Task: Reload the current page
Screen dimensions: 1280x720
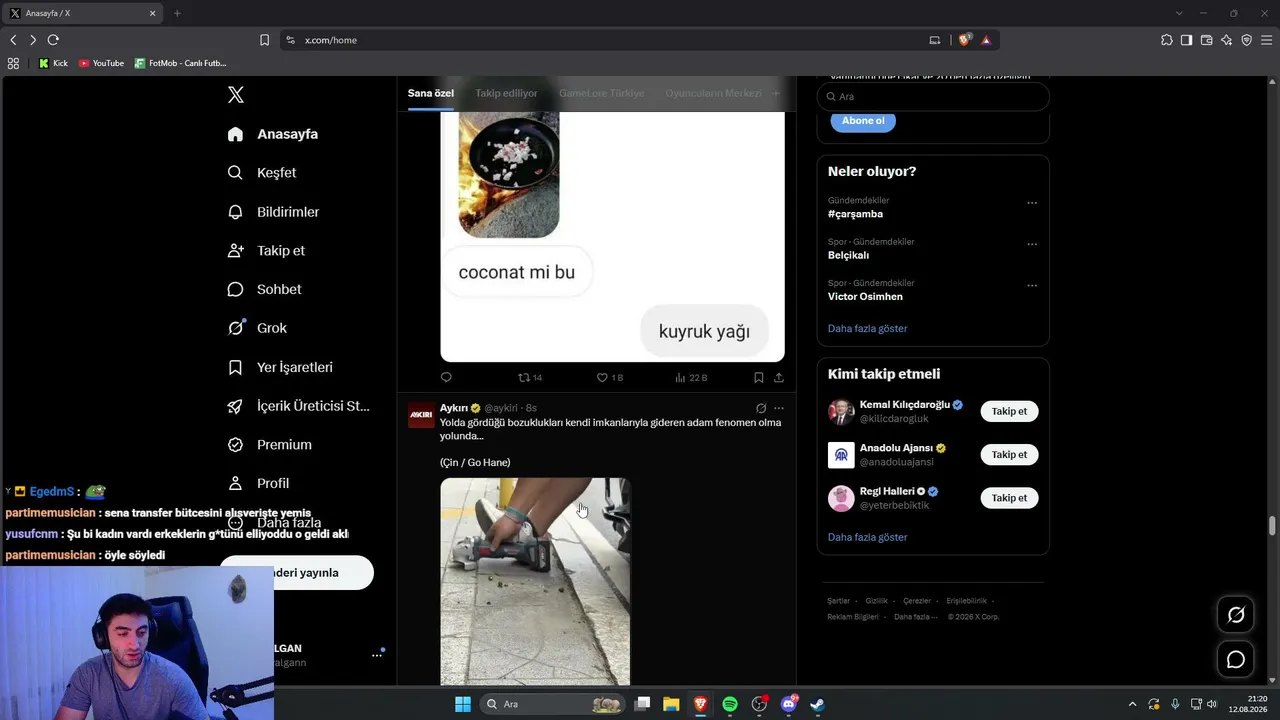Action: [x=53, y=40]
